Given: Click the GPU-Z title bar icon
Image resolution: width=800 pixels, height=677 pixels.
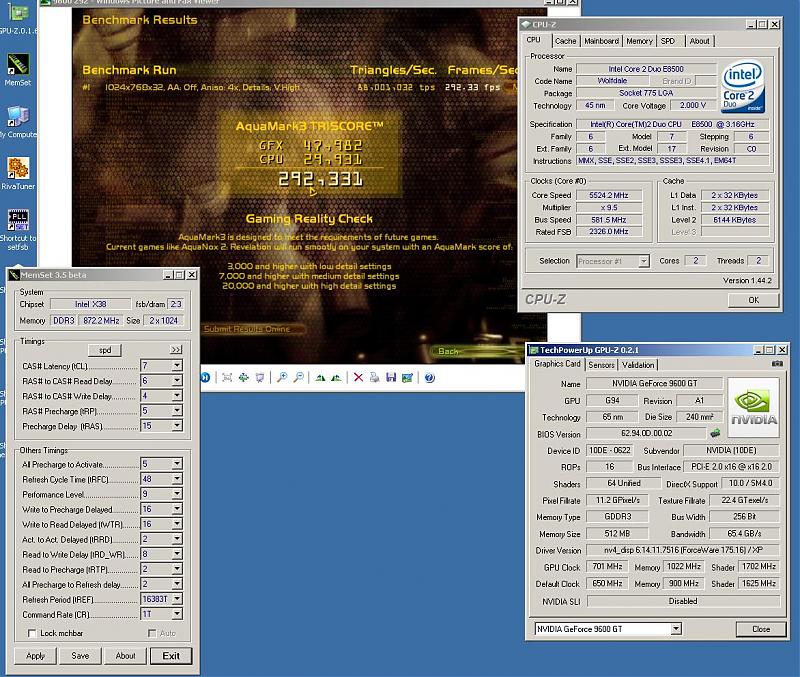Looking at the screenshot, I should point(534,350).
